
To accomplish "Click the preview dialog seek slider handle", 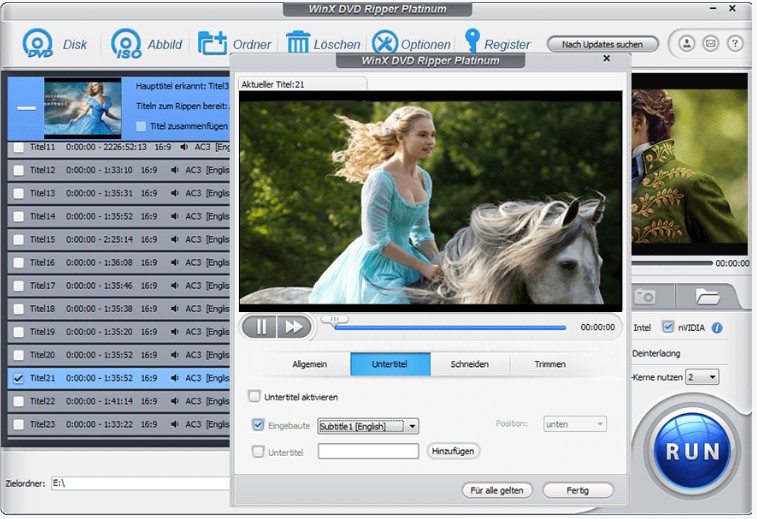I will point(334,320).
